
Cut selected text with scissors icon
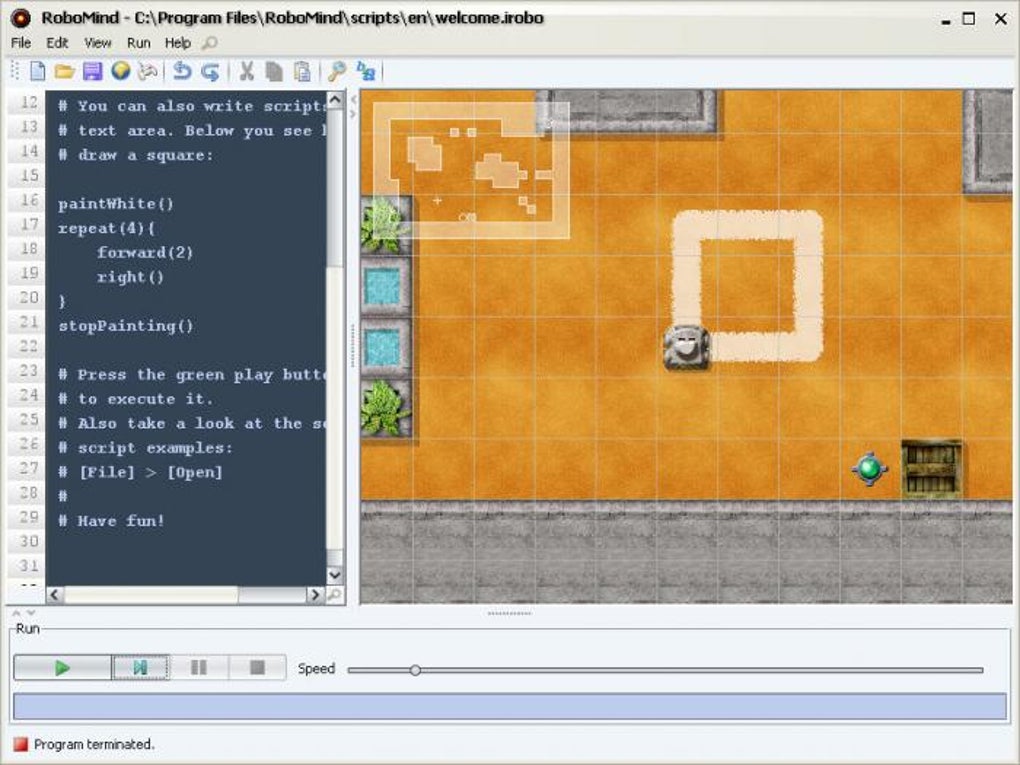(x=246, y=71)
